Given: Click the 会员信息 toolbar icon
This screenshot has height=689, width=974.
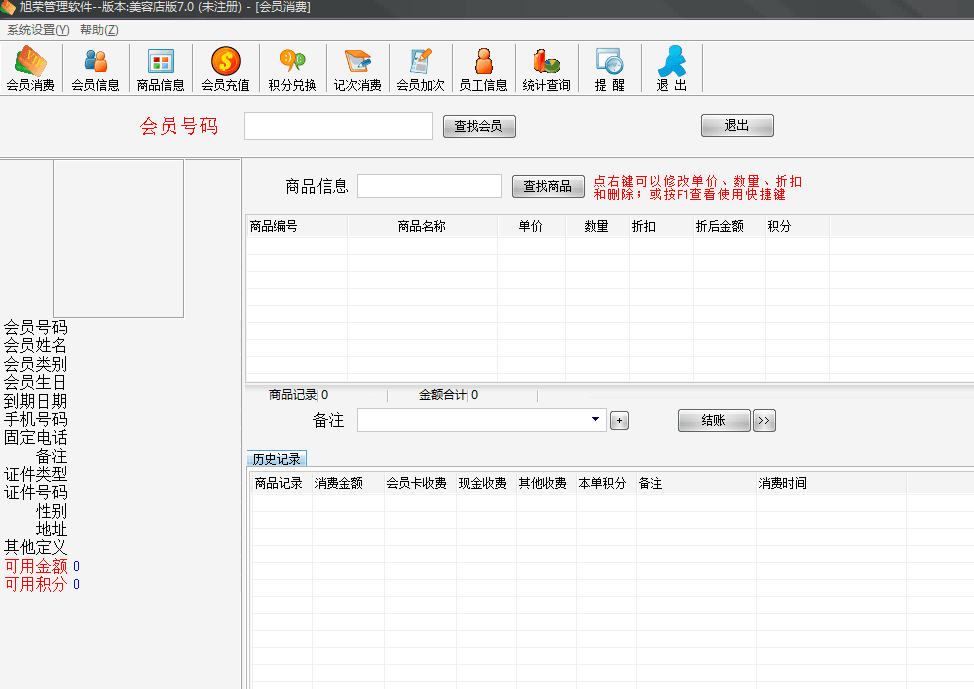Looking at the screenshot, I should pos(95,68).
